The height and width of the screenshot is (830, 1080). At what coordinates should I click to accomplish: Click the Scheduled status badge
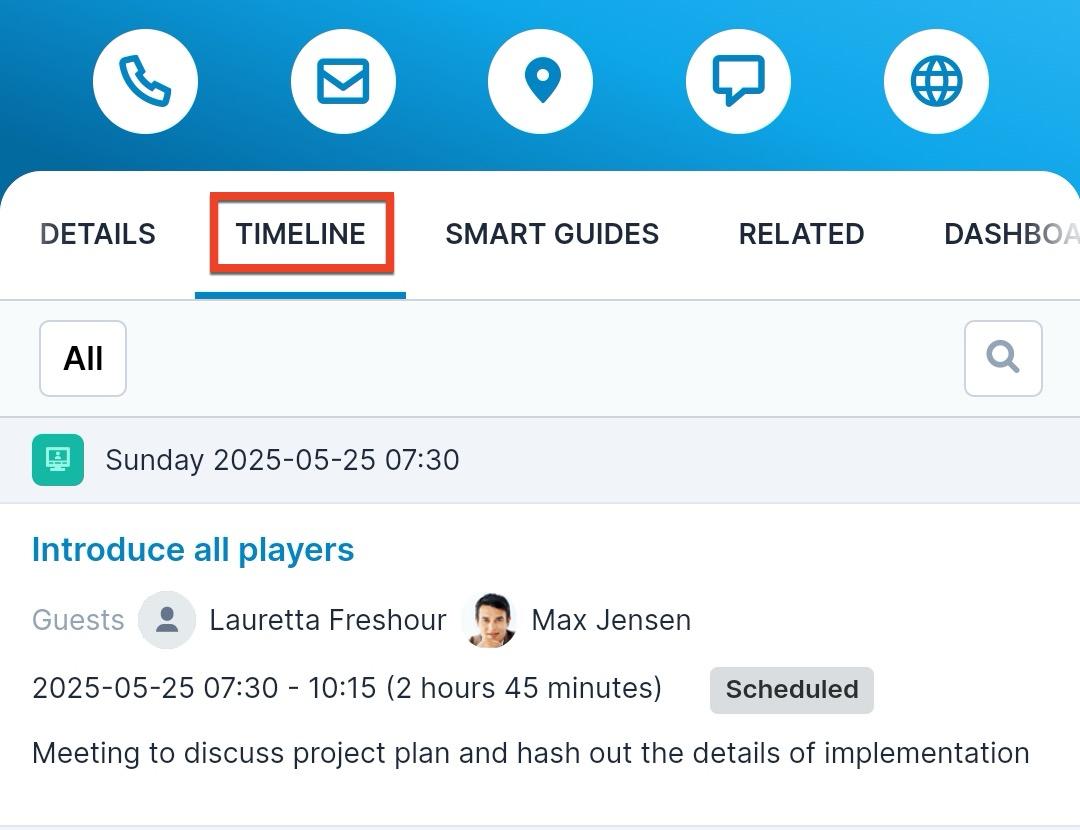[792, 690]
